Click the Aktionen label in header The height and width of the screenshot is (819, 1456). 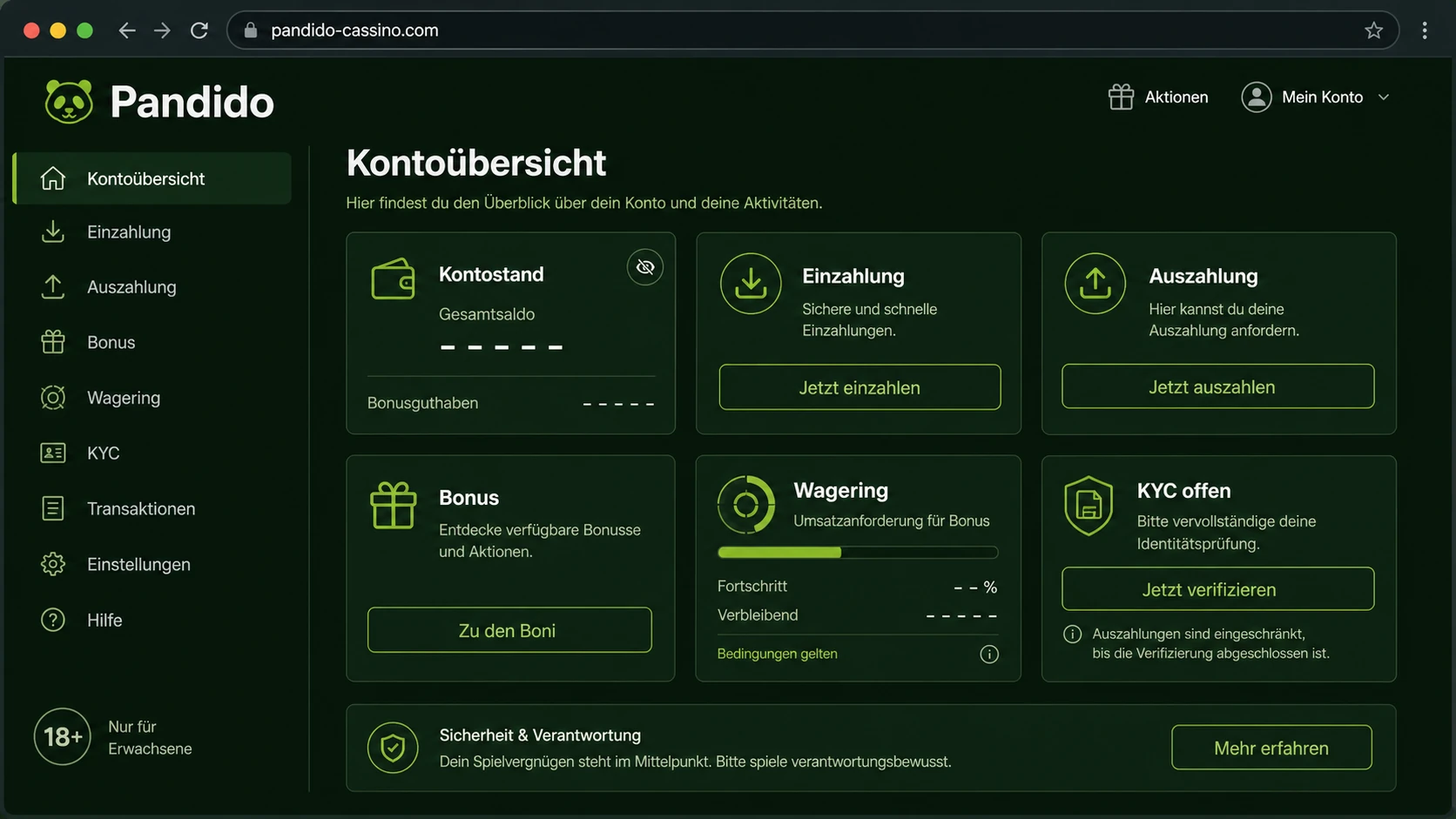pyautogui.click(x=1176, y=97)
